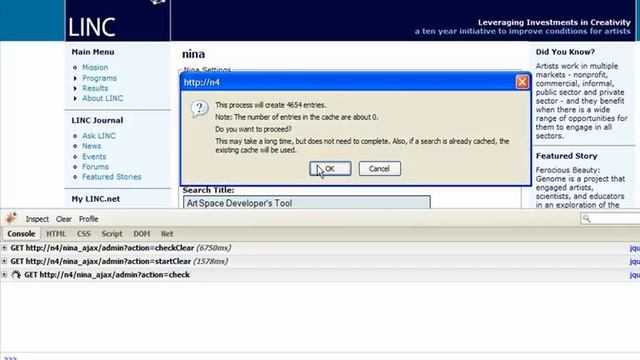Cancel the cache creation dialog
The height and width of the screenshot is (360, 640).
380,169
